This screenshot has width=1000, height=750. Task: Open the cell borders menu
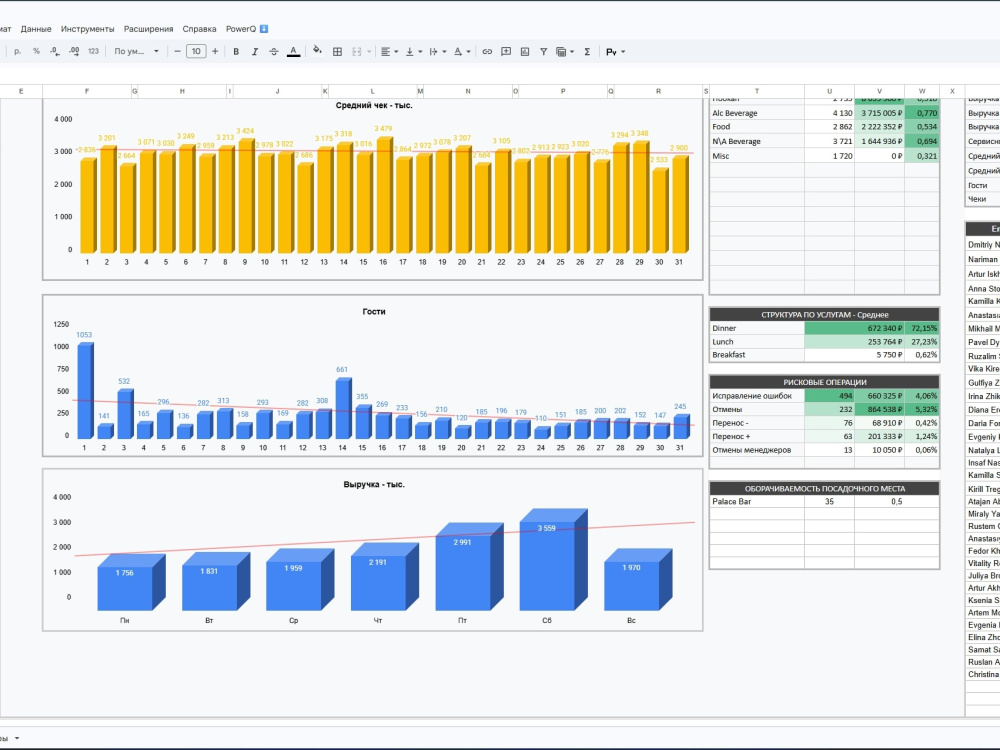[337, 52]
